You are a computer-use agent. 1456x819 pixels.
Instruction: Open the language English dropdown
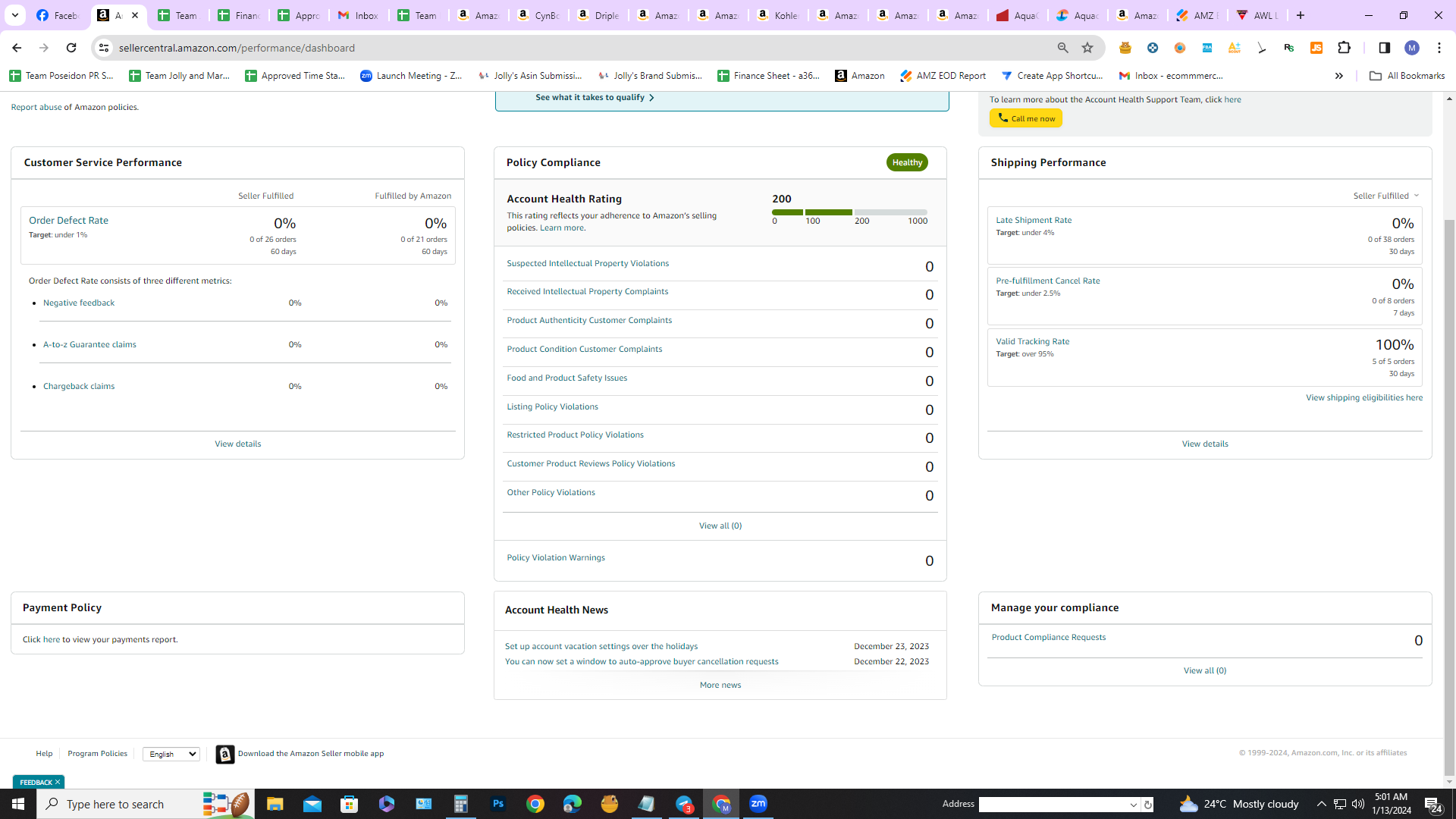point(171,754)
